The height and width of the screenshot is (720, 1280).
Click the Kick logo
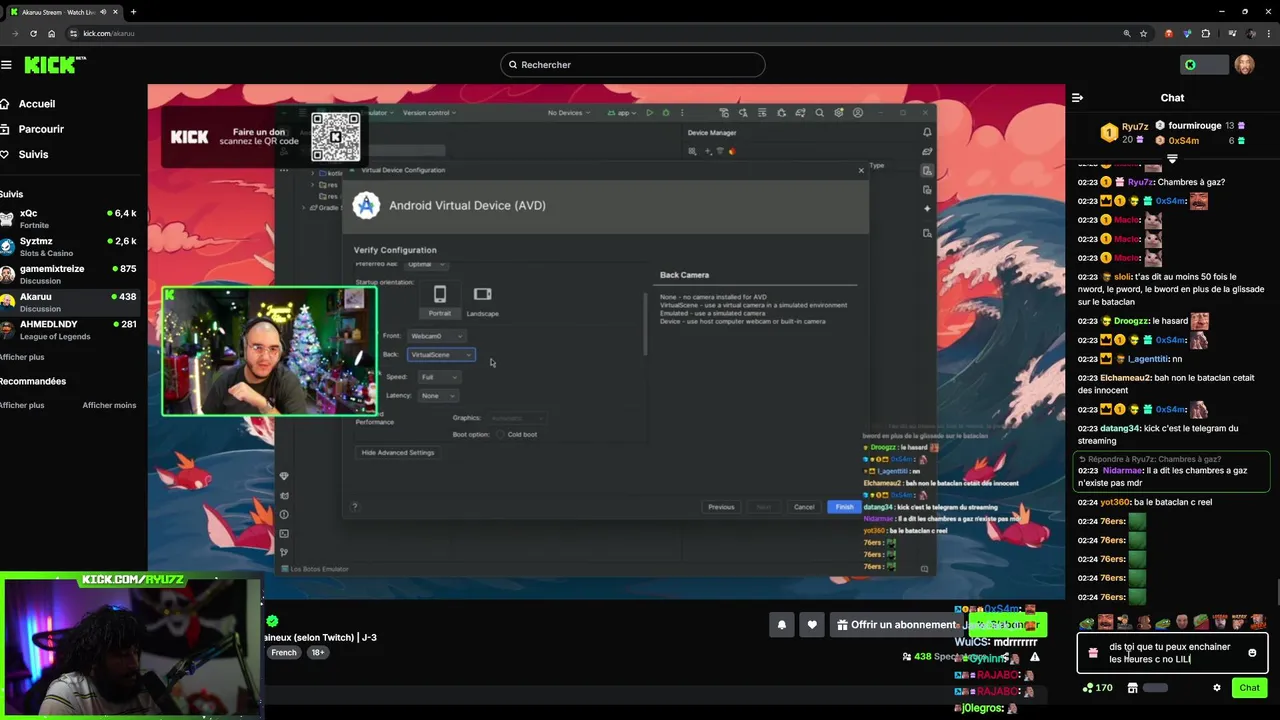pyautogui.click(x=55, y=65)
